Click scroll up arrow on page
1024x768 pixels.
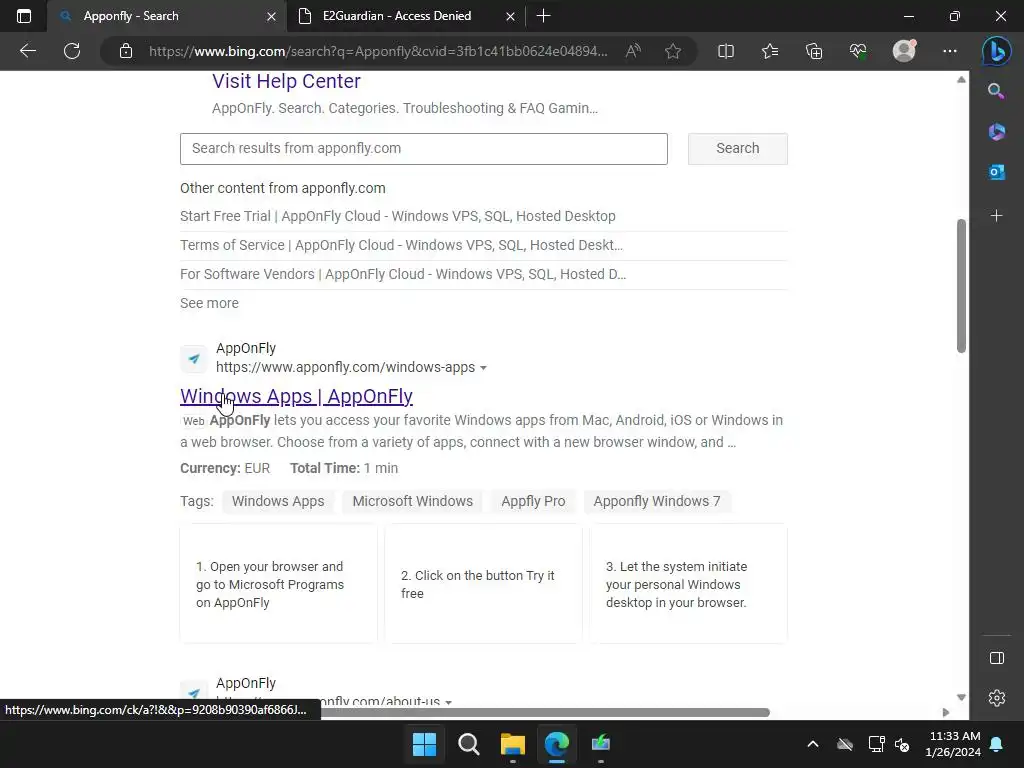pos(961,80)
